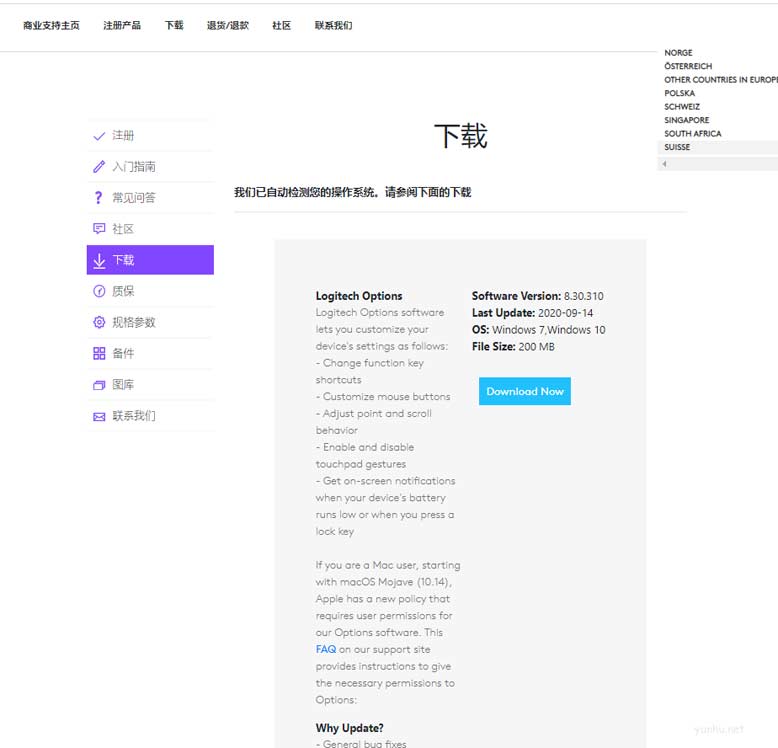Open 社区 in top navigation bar
Viewport: 778px width, 748px height.
281,25
